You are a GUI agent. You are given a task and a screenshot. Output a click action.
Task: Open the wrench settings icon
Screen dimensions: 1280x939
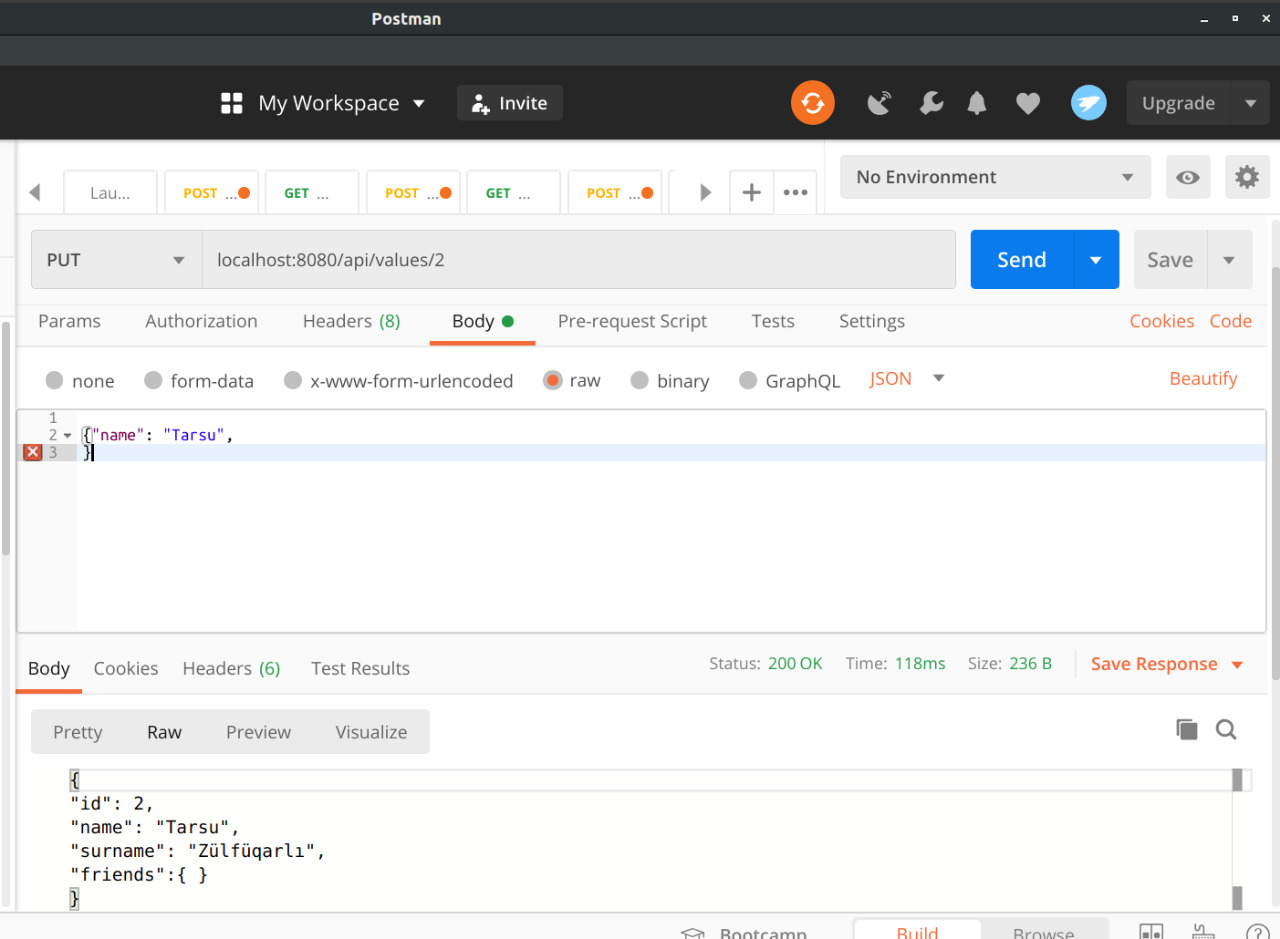(x=931, y=103)
